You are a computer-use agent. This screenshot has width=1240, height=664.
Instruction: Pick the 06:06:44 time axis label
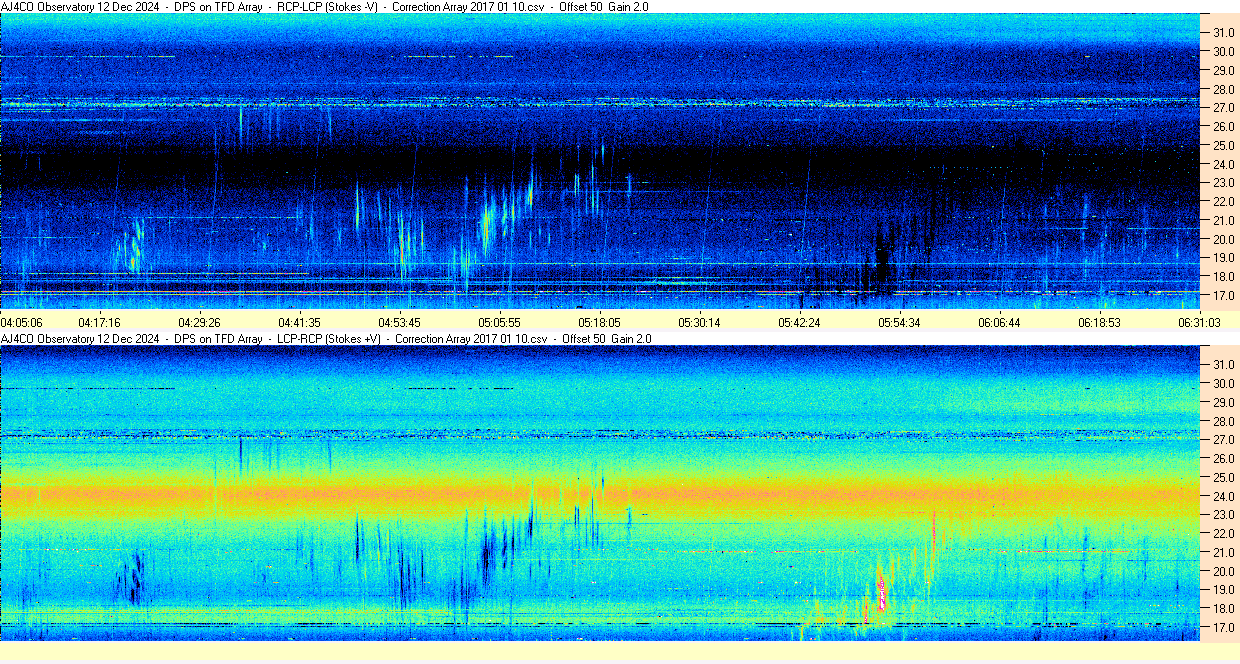click(999, 323)
